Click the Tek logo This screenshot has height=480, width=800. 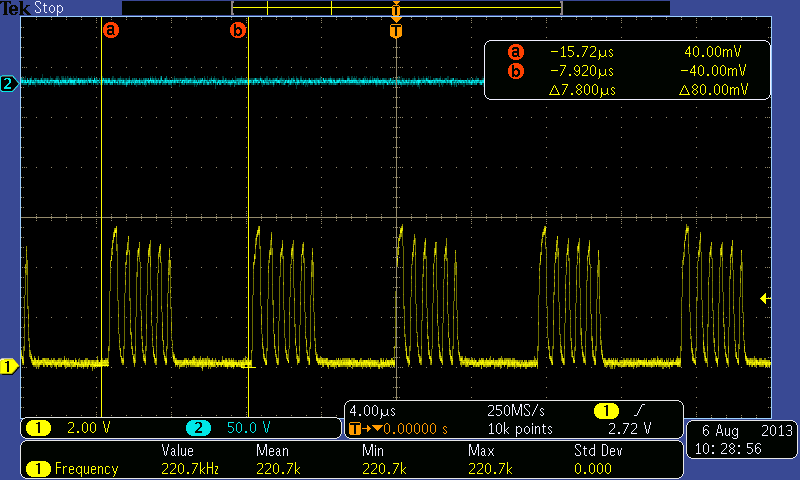click(x=16, y=8)
